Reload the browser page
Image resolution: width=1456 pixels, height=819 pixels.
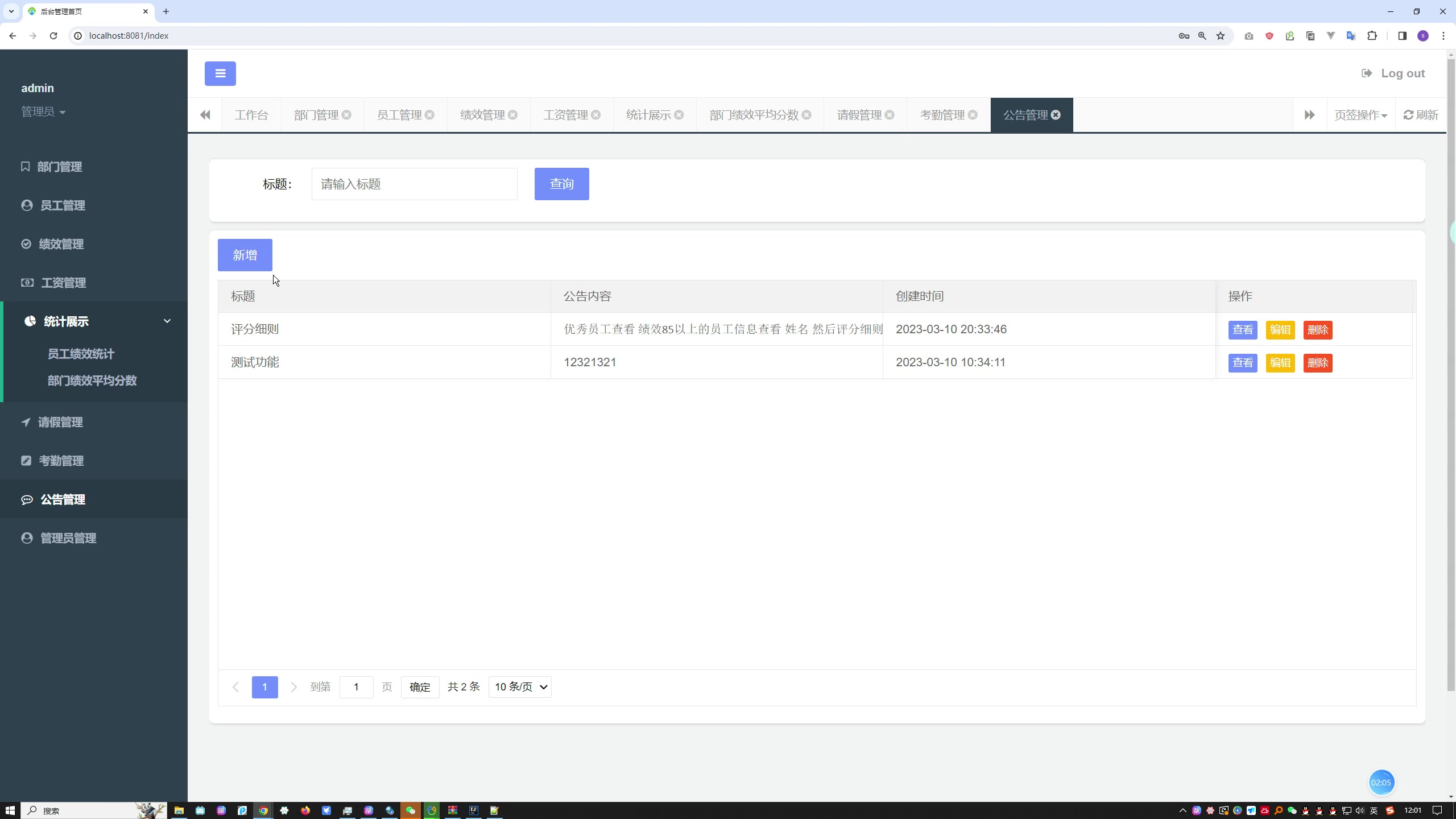pyautogui.click(x=53, y=36)
